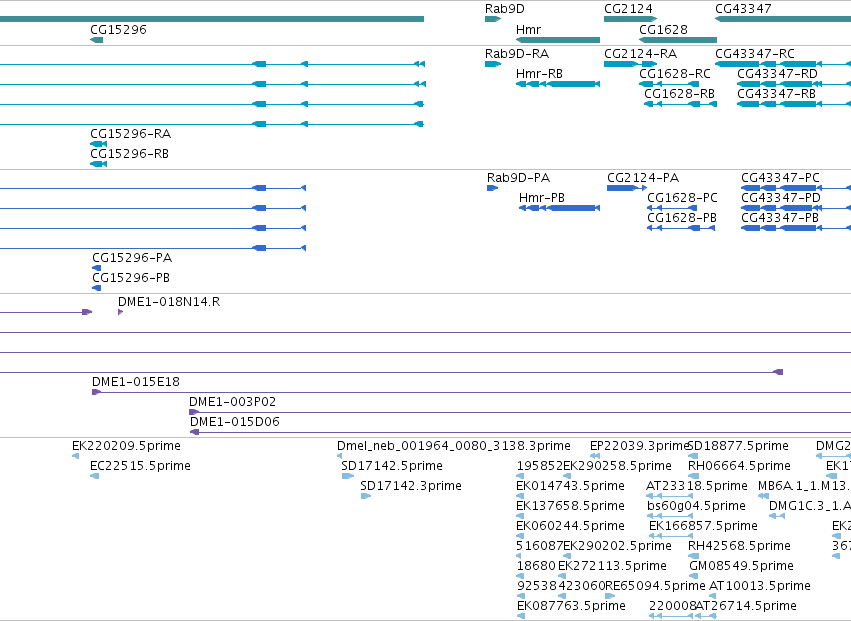Open the EK087763.5prime EST label
This screenshot has height=621, width=851.
click(x=571, y=606)
